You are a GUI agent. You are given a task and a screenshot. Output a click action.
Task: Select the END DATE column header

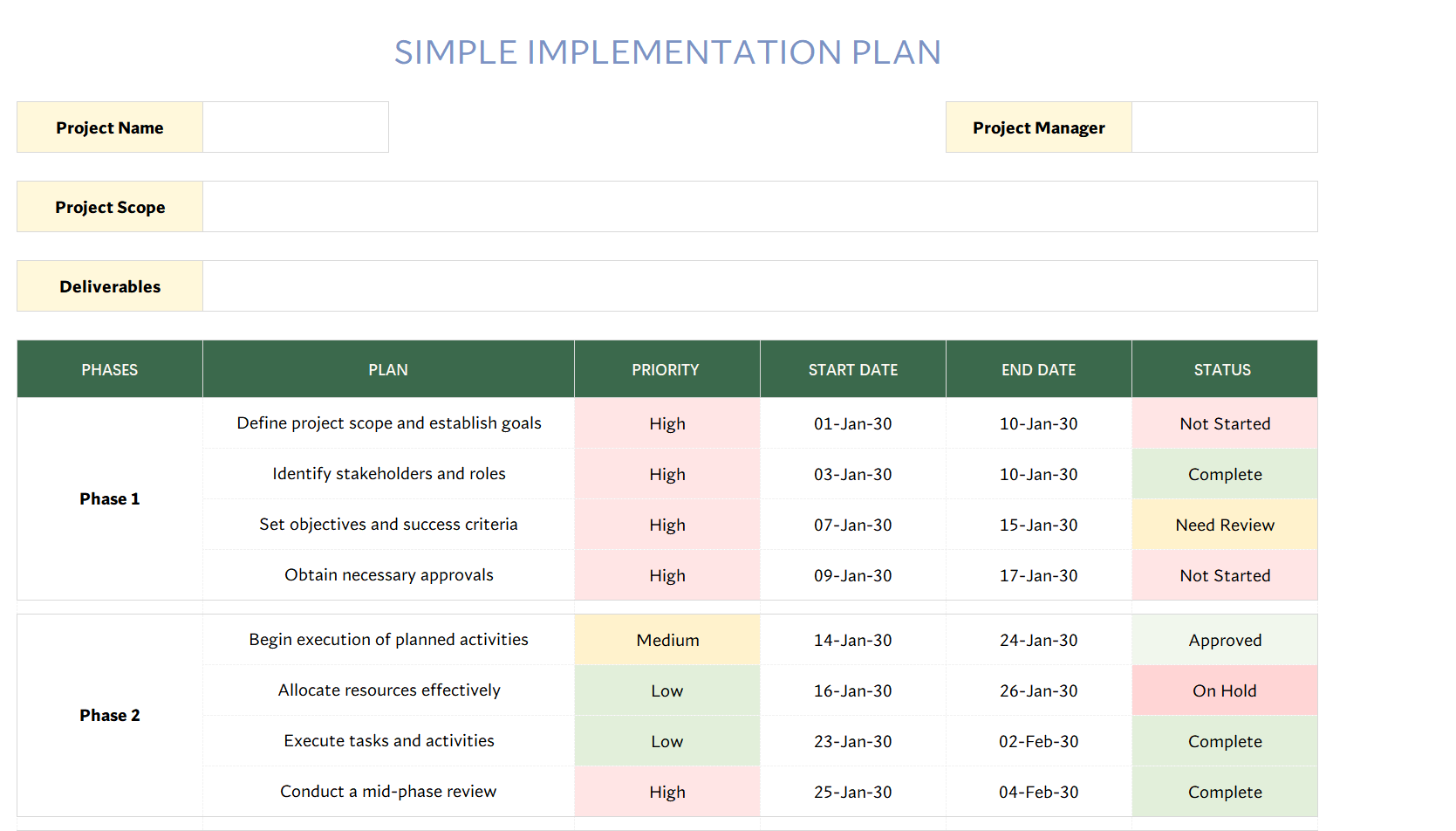pos(1039,369)
